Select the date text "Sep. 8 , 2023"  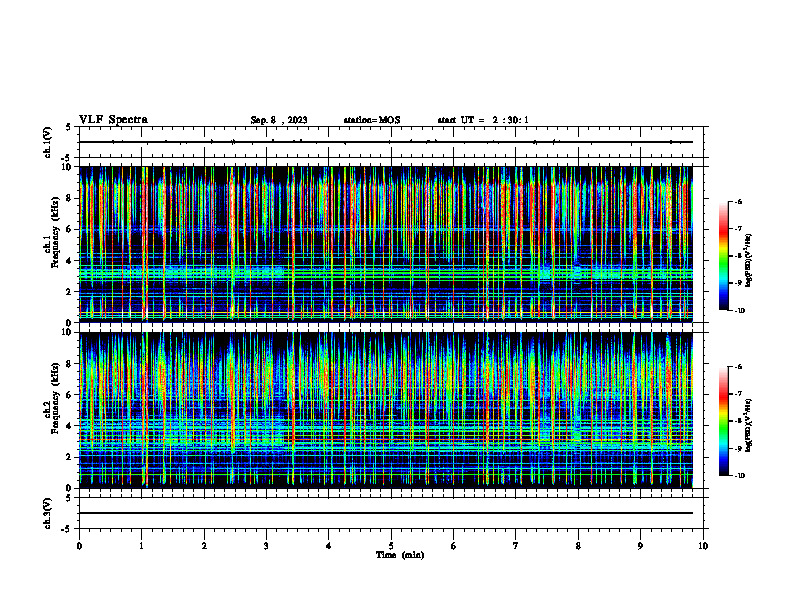click(x=279, y=120)
